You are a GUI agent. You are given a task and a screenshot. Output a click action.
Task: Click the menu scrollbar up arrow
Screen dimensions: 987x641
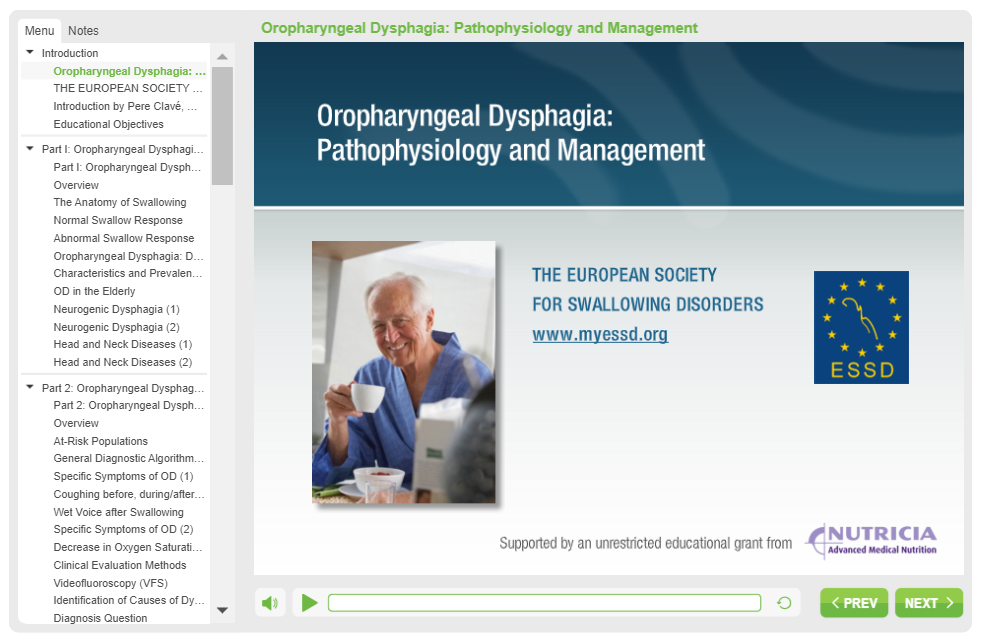pyautogui.click(x=222, y=57)
